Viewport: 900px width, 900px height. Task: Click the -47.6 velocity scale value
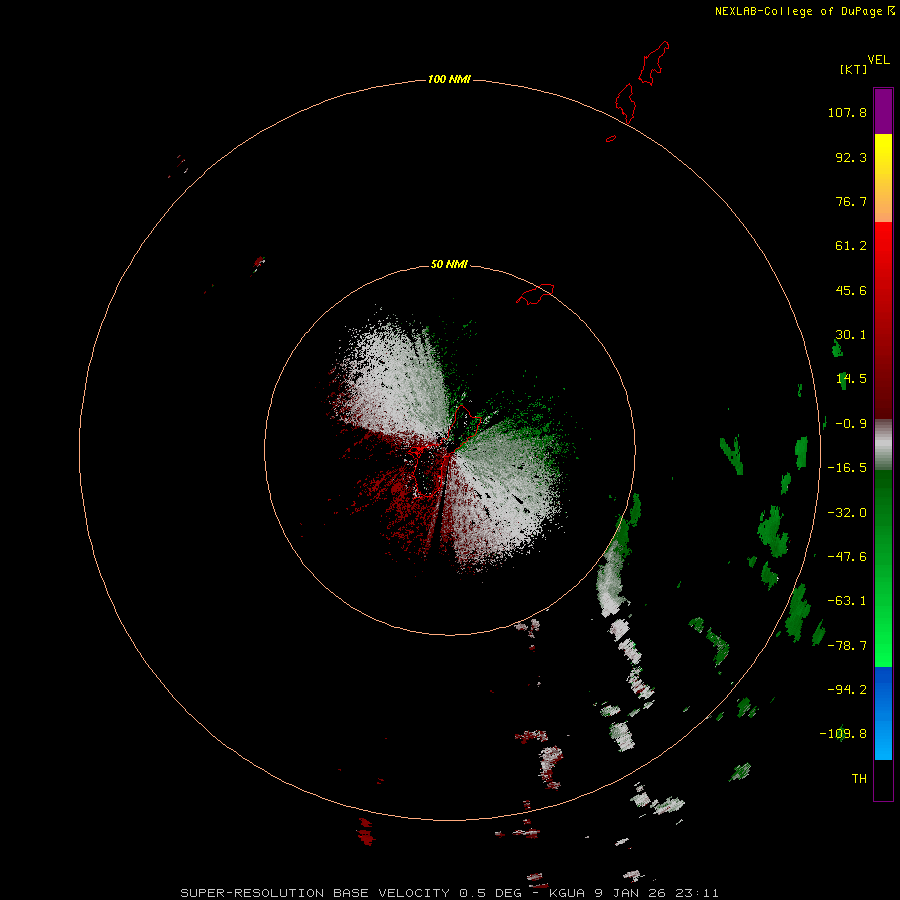tap(847, 557)
